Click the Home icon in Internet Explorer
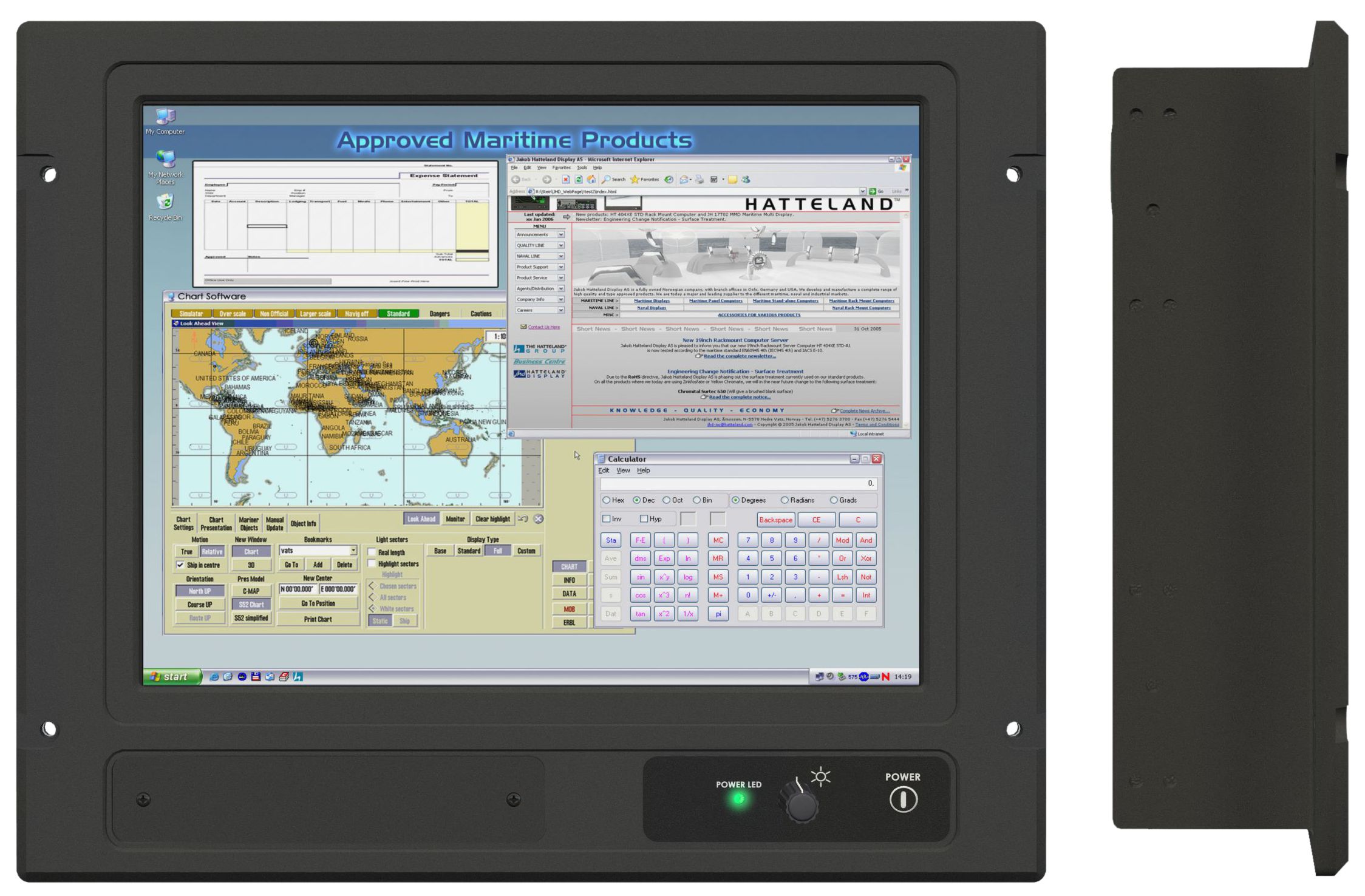Viewport: 1365px width, 896px height. pyautogui.click(x=591, y=179)
